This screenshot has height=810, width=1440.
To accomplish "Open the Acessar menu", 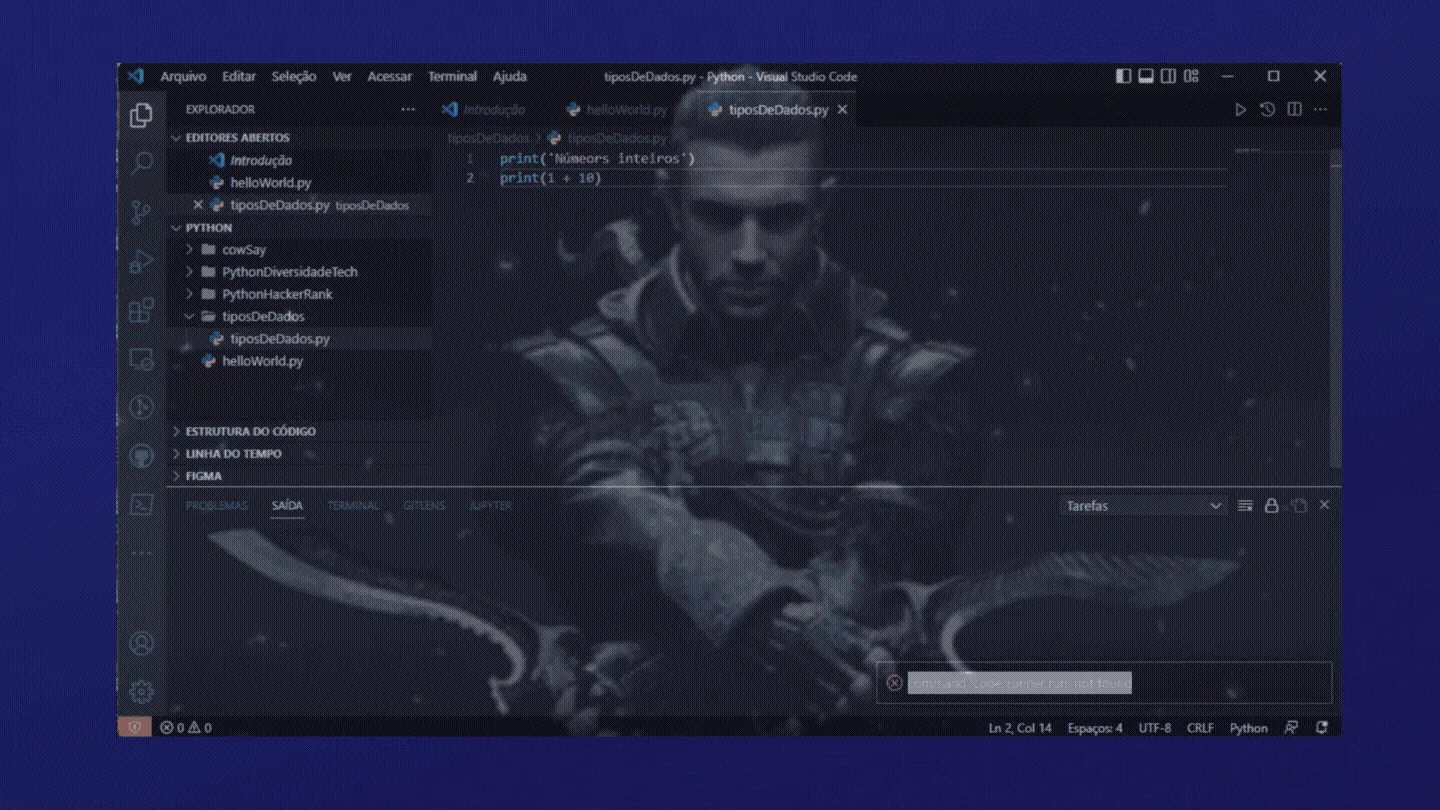I will click(389, 76).
